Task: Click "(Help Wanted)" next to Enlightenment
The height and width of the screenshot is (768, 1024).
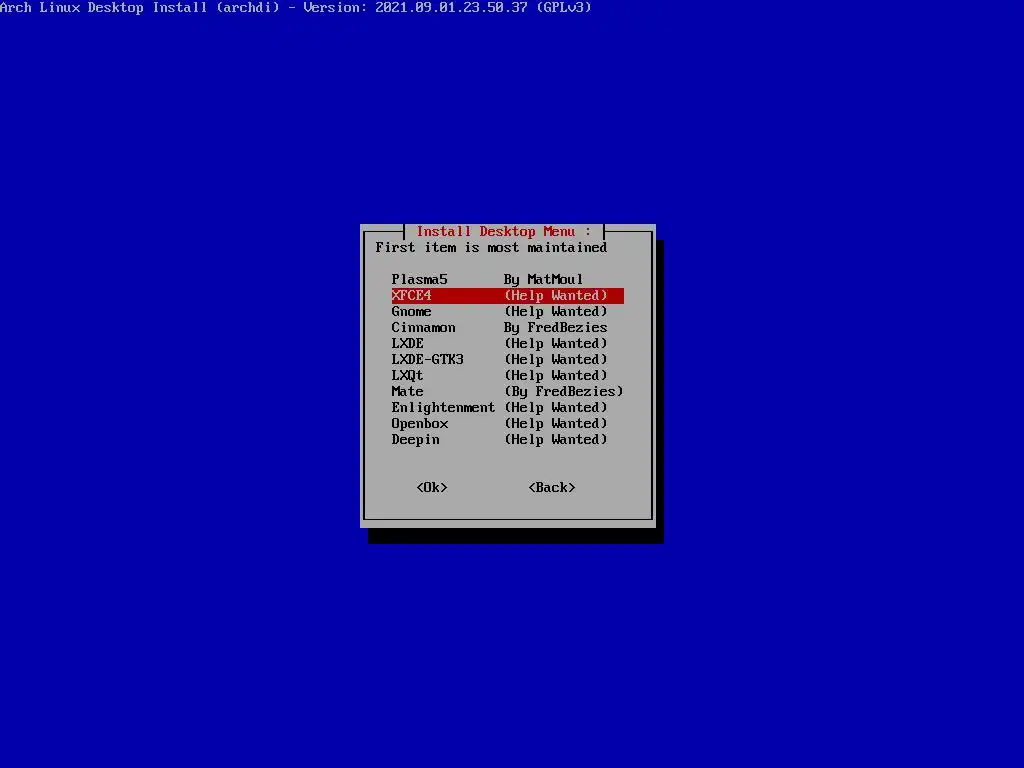Action: point(556,408)
